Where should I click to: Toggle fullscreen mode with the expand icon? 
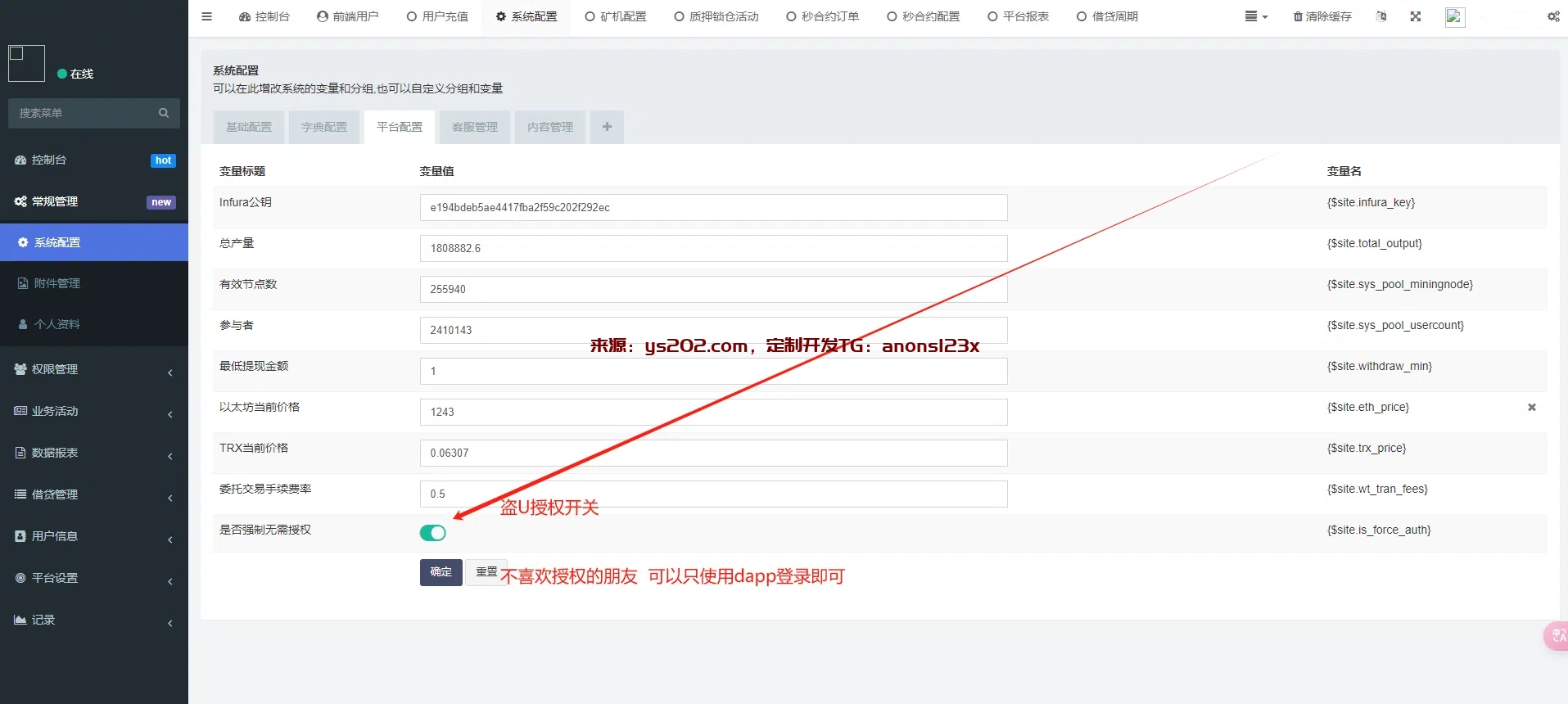tap(1415, 16)
